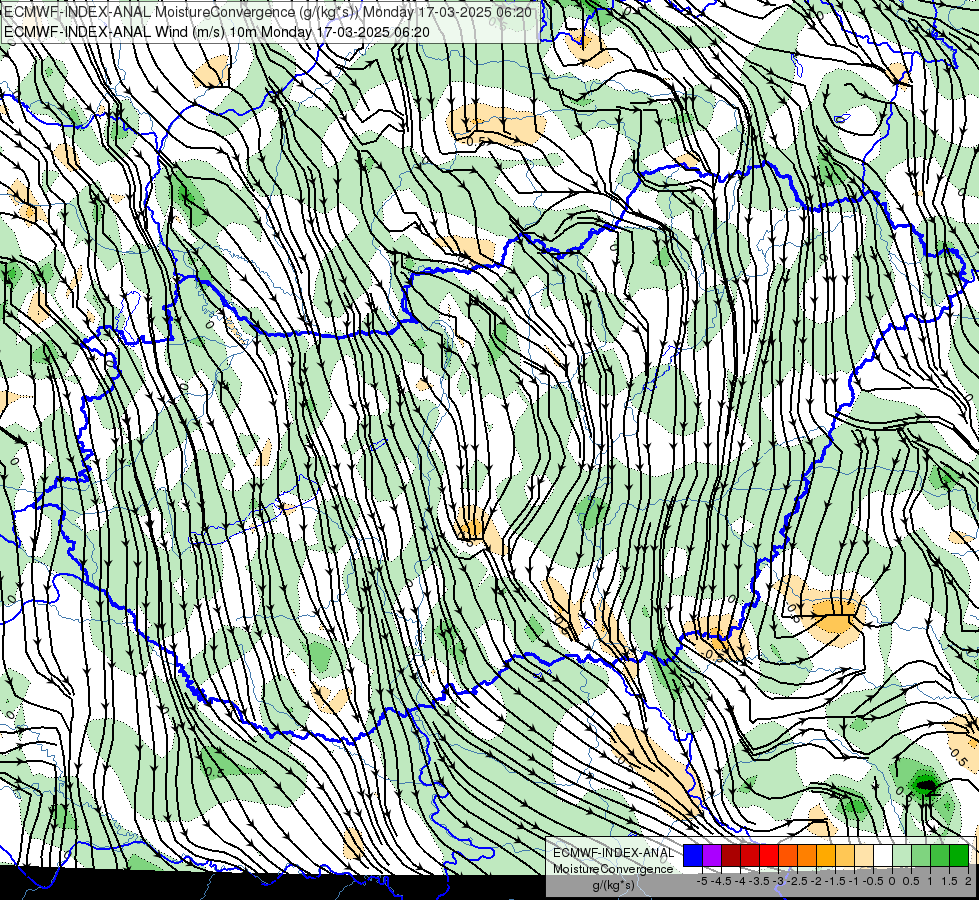This screenshot has height=900, width=979.
Task: Select the g/(kg*s) unit label in legend
Action: point(614,886)
